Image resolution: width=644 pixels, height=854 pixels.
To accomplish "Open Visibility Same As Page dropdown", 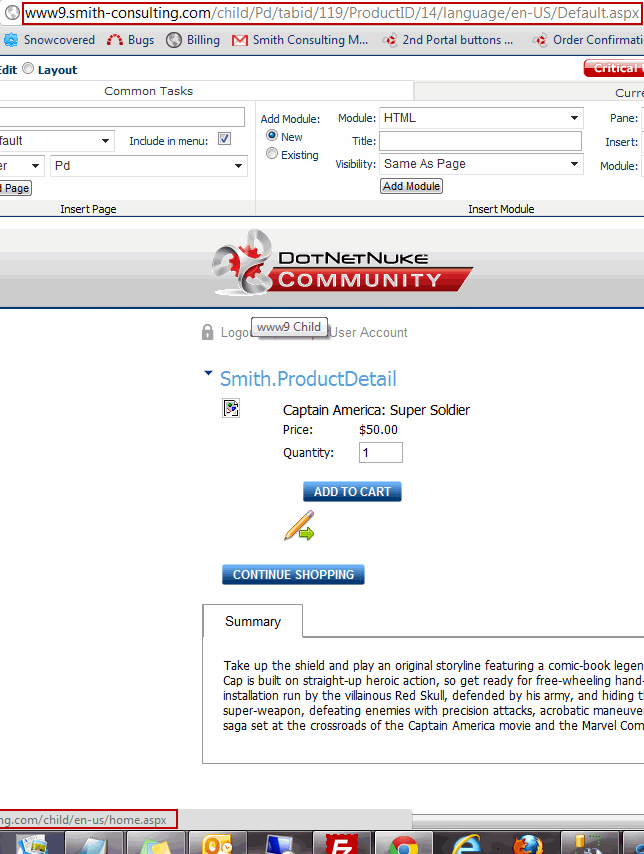I will coord(481,164).
